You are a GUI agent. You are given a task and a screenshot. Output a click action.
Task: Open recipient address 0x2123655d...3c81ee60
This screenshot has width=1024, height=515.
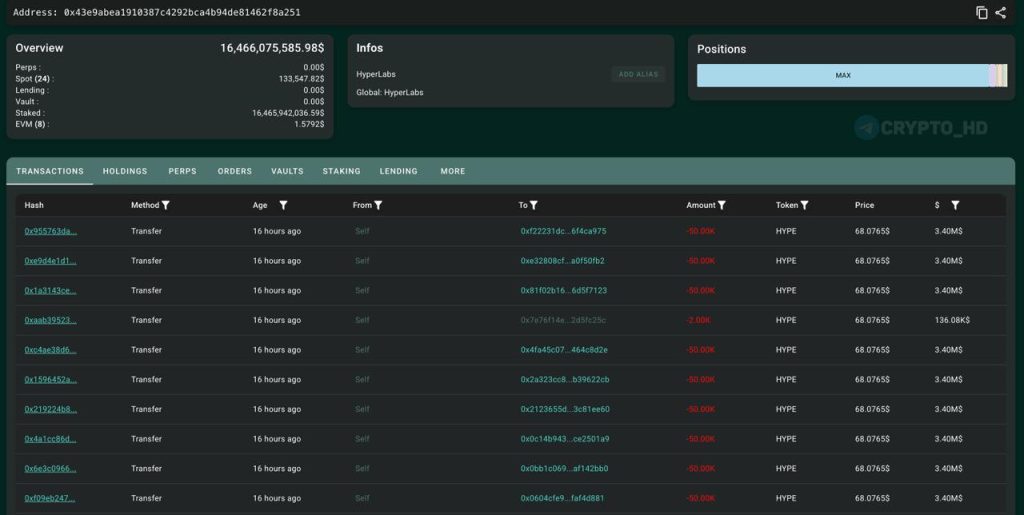click(565, 409)
